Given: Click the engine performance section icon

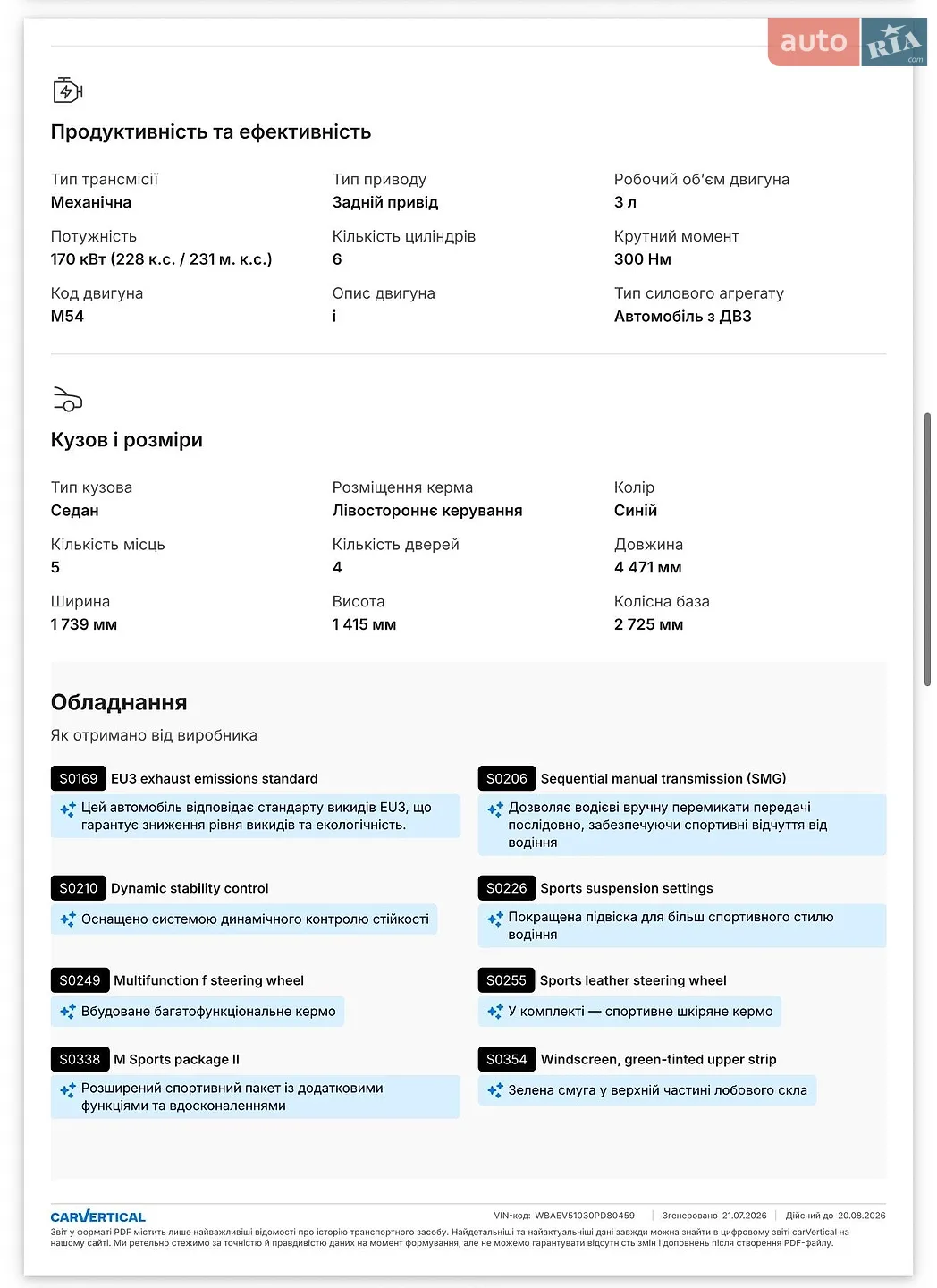Looking at the screenshot, I should 68,90.
